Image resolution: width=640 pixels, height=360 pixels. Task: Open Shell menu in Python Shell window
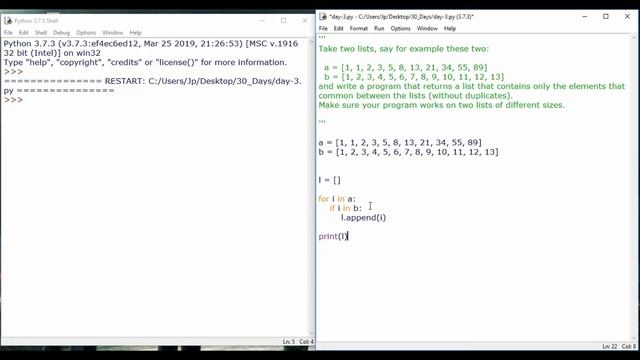(x=41, y=33)
